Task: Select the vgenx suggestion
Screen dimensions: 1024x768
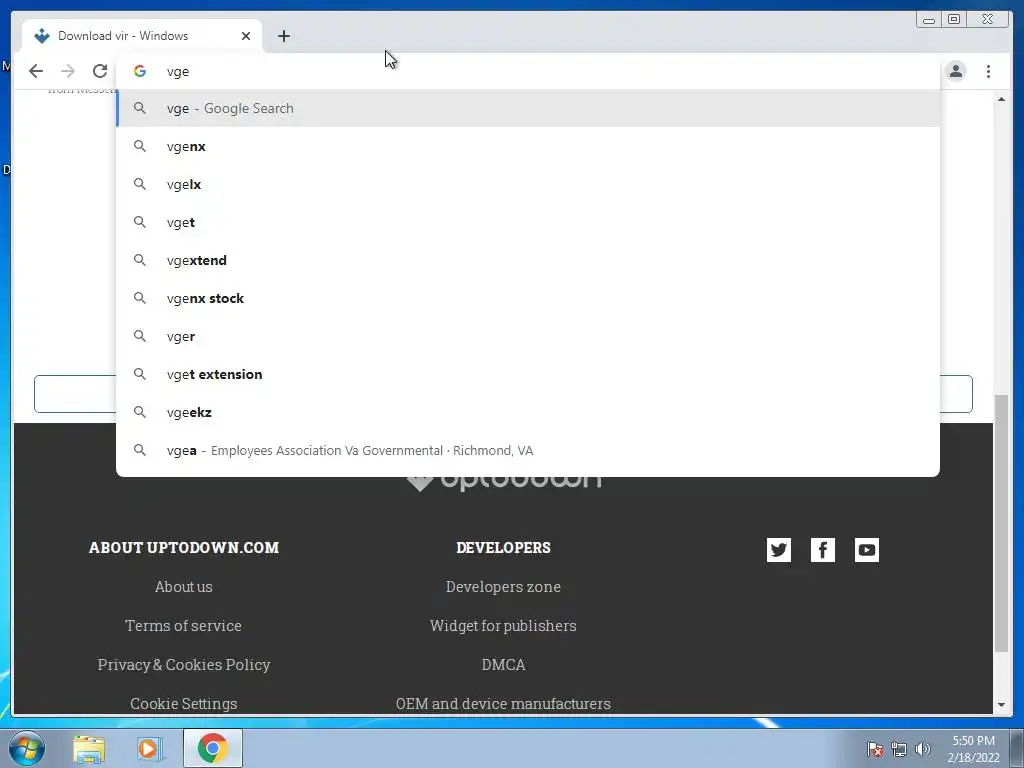Action: 528,146
